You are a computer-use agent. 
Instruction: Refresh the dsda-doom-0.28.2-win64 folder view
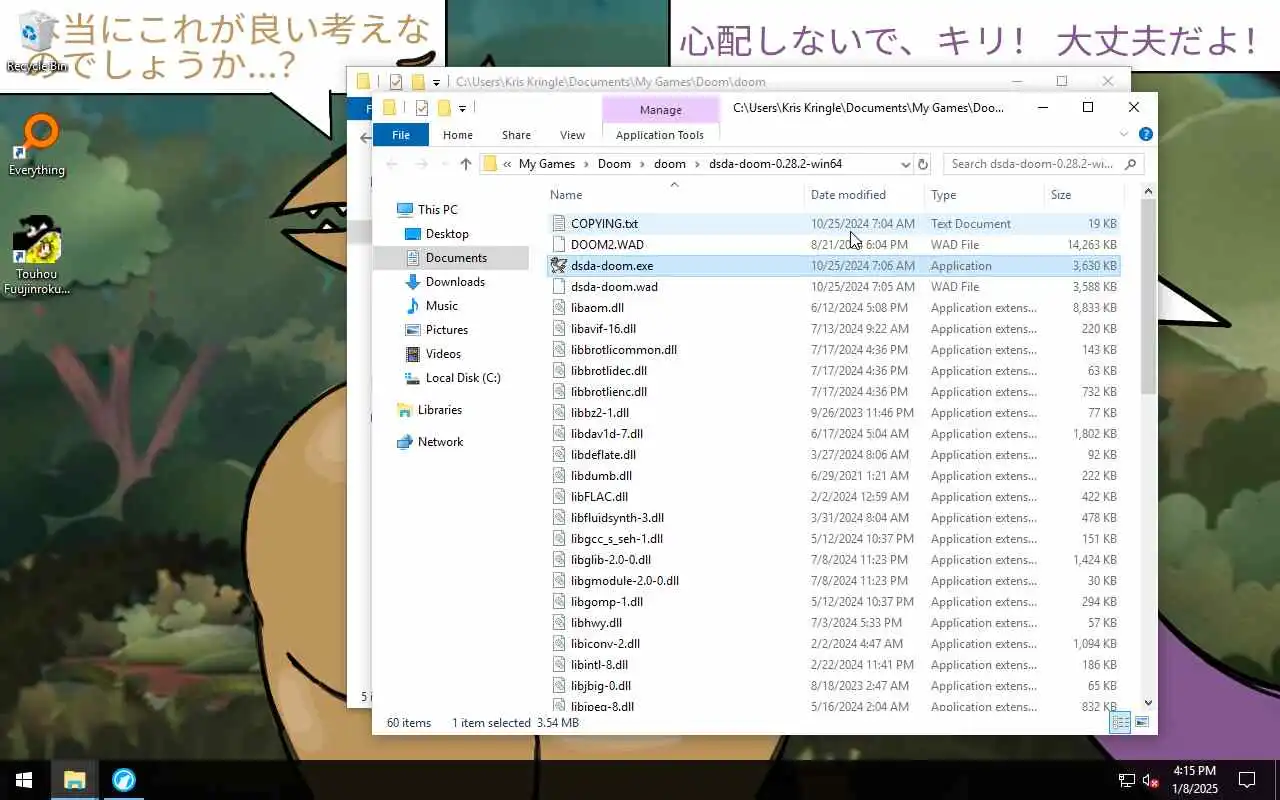923,164
